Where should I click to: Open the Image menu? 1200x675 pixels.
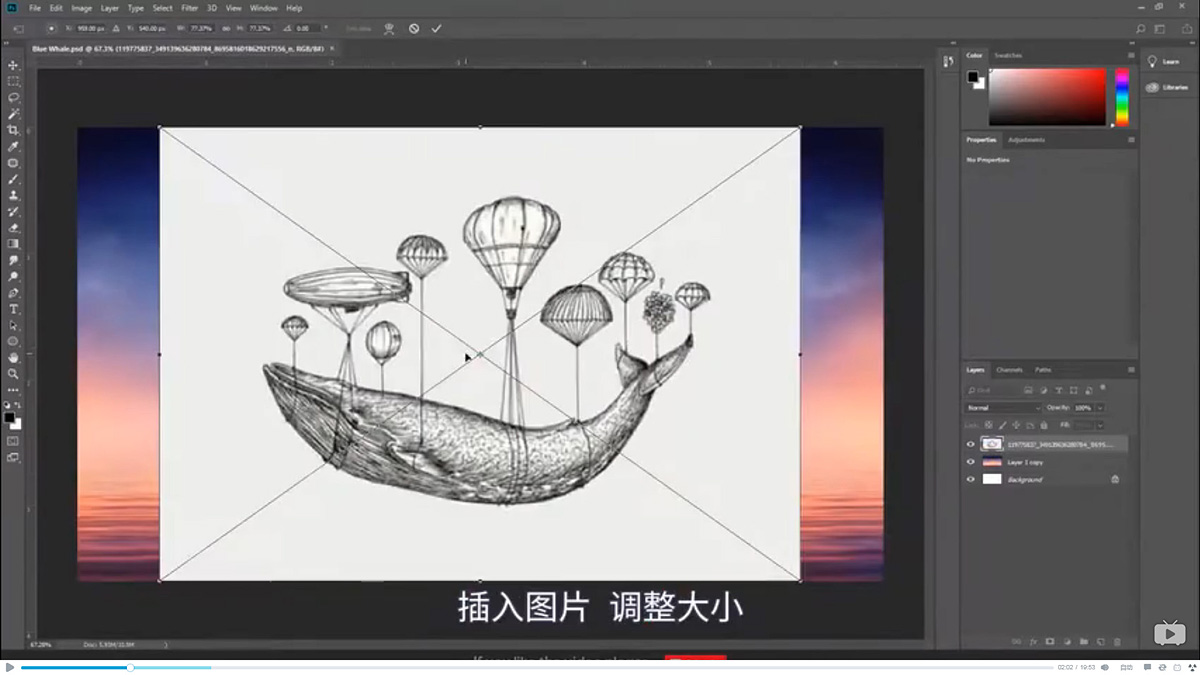81,8
